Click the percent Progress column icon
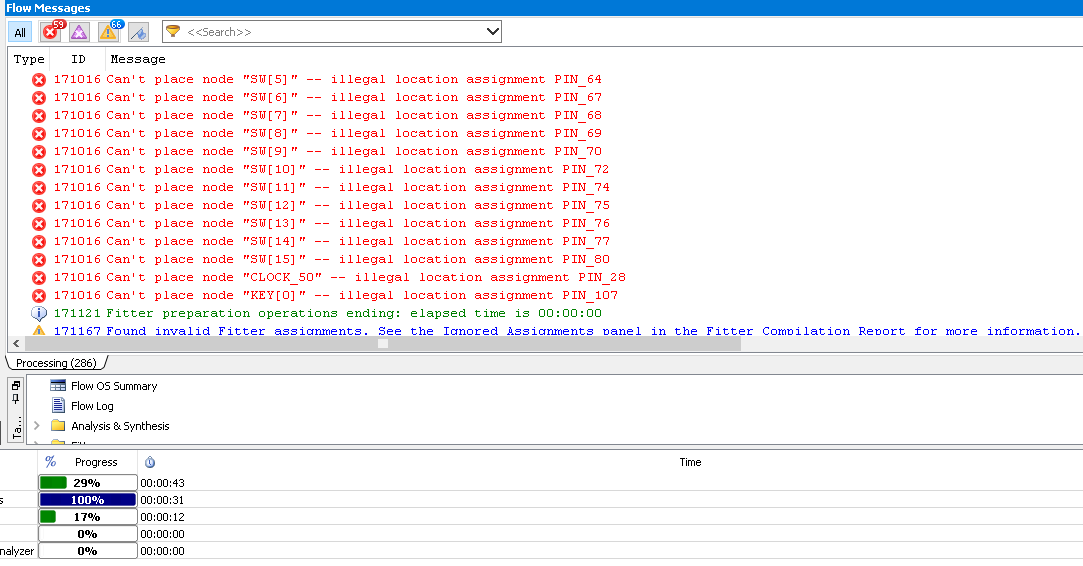The height and width of the screenshot is (566, 1083). coord(50,462)
